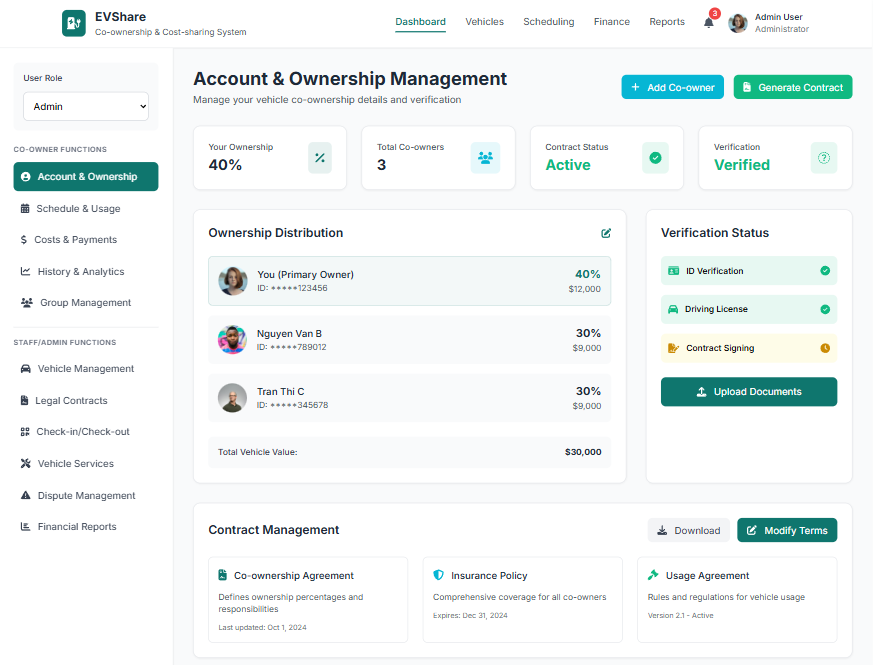
Task: Click the edit icon in Ownership Distribution
Action: 606,233
